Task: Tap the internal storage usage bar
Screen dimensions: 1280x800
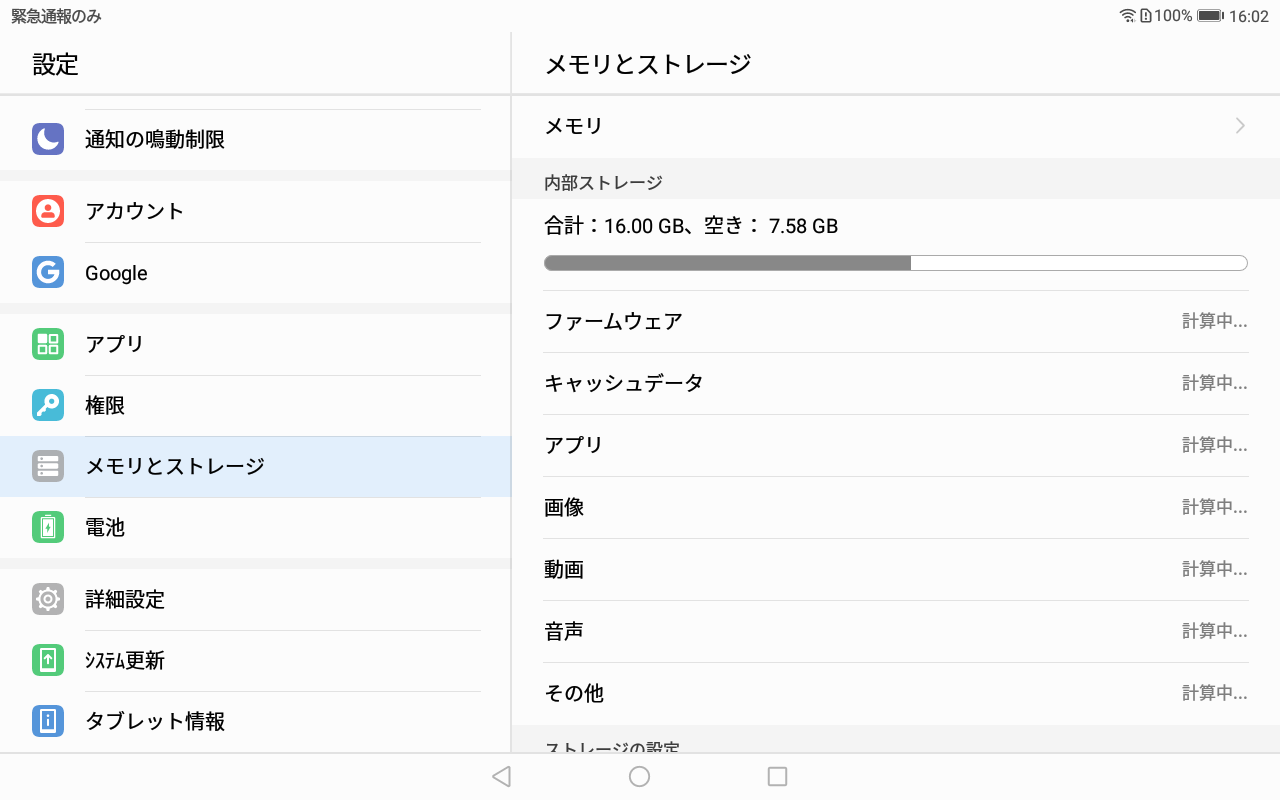Action: [895, 262]
